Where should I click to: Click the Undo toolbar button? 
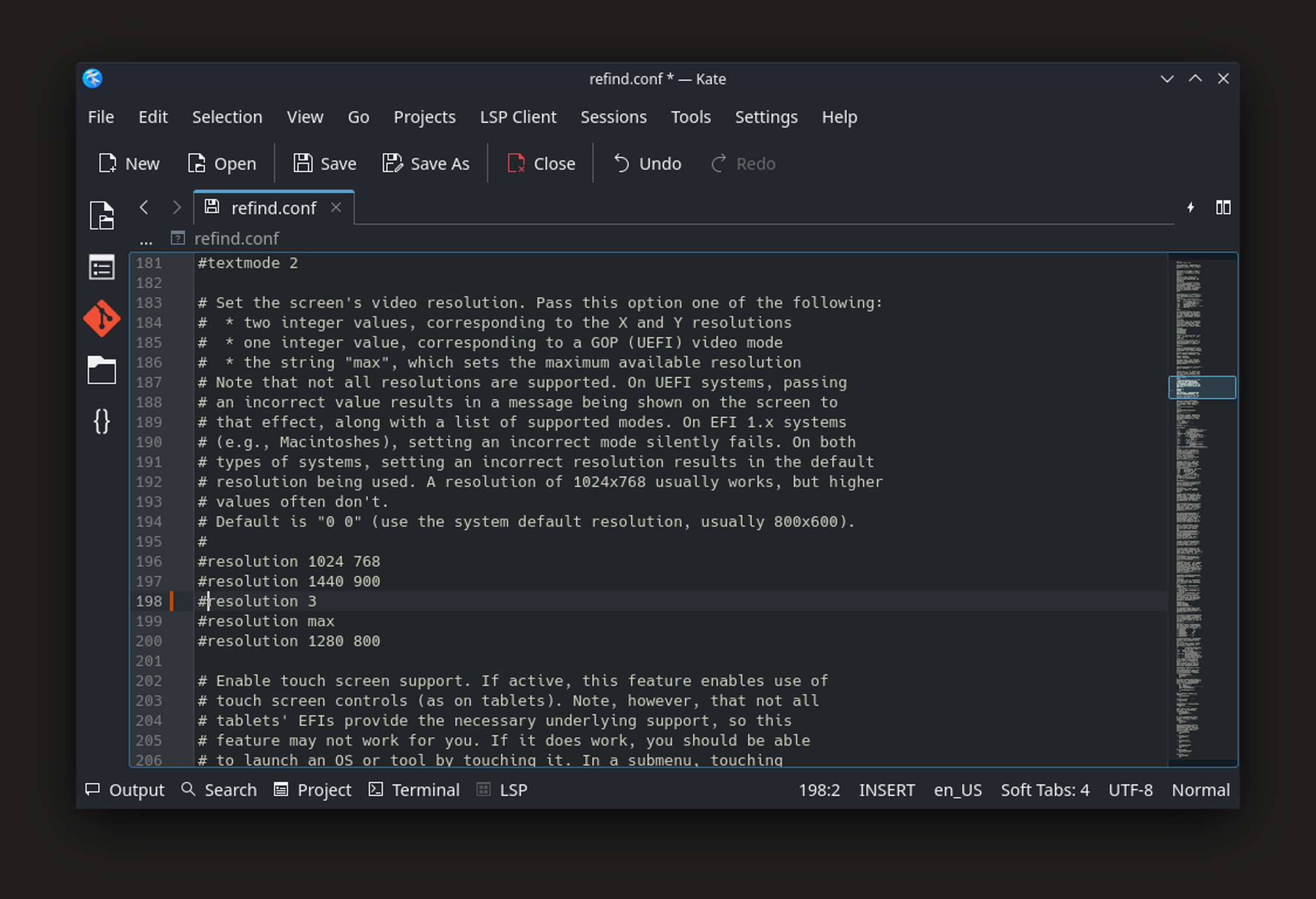[647, 164]
